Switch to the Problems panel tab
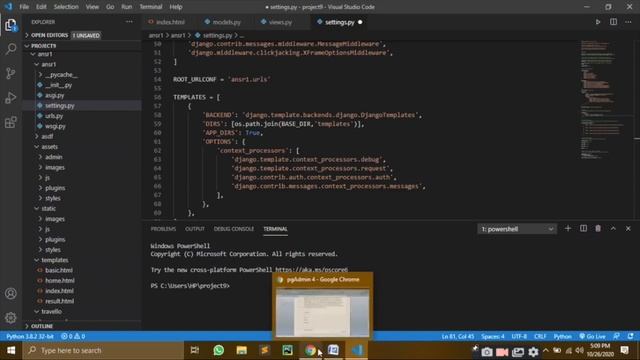 pyautogui.click(x=163, y=229)
